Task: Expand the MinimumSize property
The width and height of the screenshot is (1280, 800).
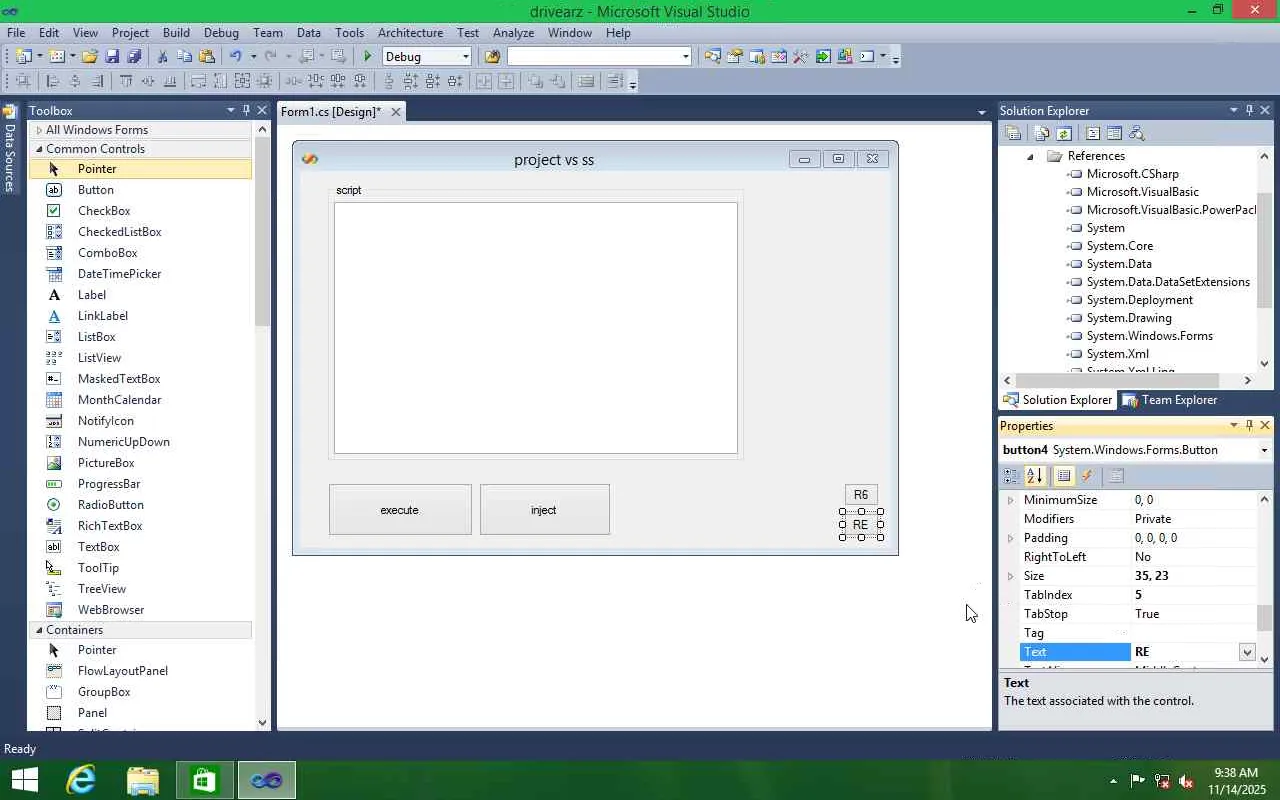Action: tap(1010, 500)
